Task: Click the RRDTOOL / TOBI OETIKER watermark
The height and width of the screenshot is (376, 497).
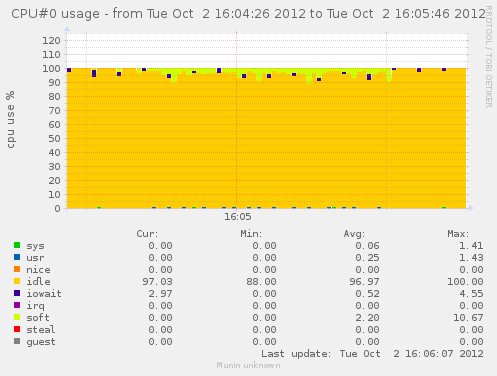Action: coord(489,57)
